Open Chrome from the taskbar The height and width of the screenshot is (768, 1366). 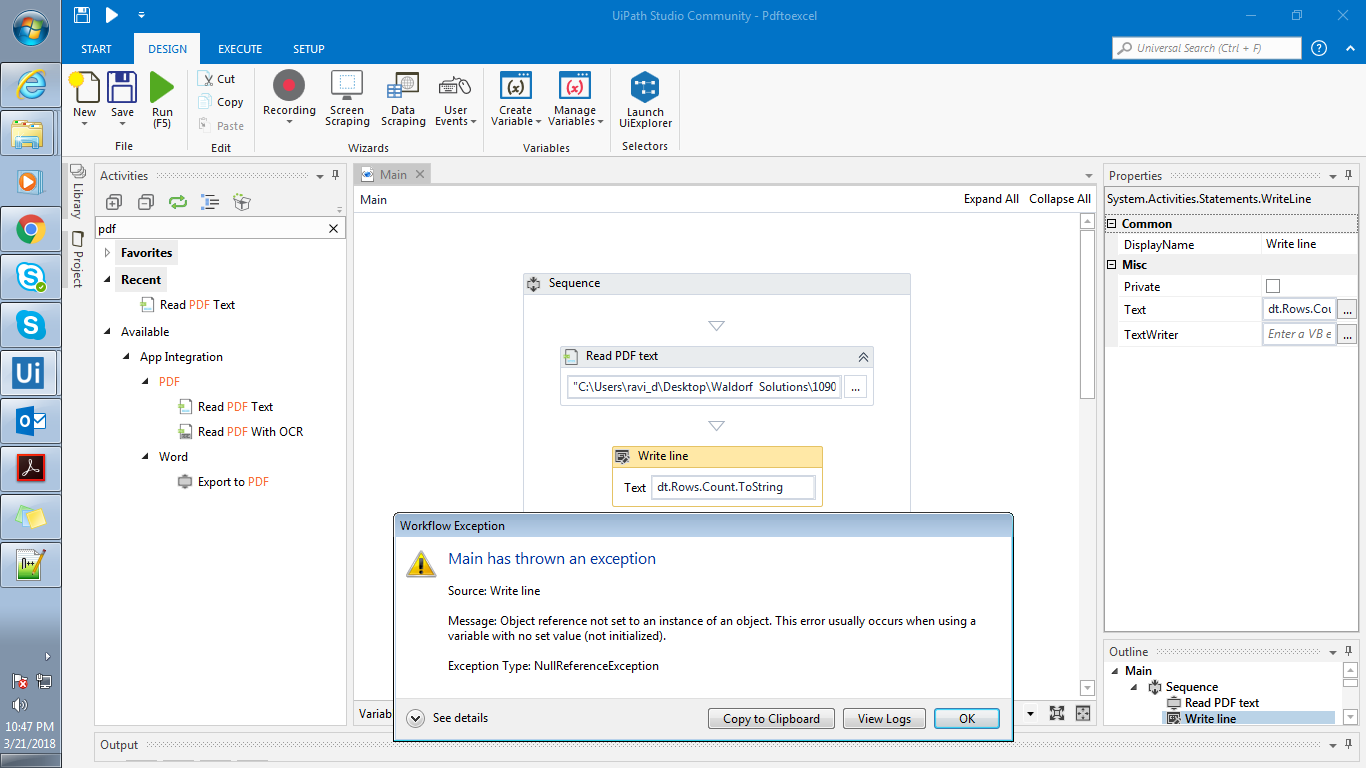[x=30, y=230]
